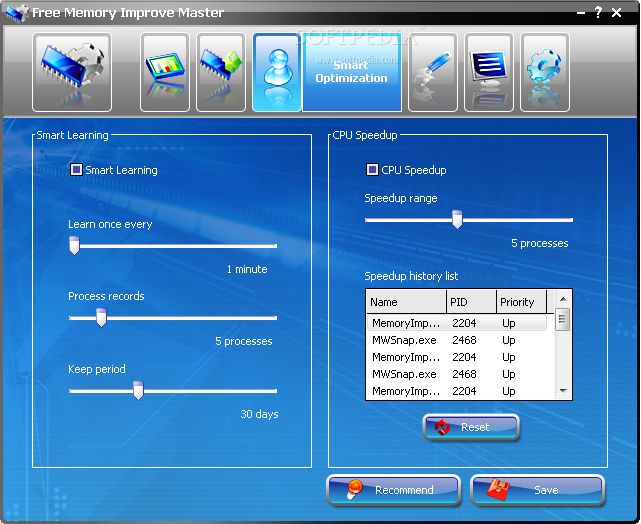641x524 pixels.
Task: Click the red floppy disk Save icon
Action: click(498, 490)
